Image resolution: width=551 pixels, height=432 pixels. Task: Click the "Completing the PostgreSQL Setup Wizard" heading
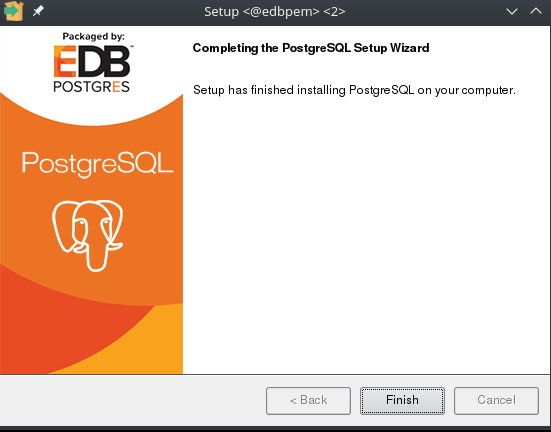point(311,48)
